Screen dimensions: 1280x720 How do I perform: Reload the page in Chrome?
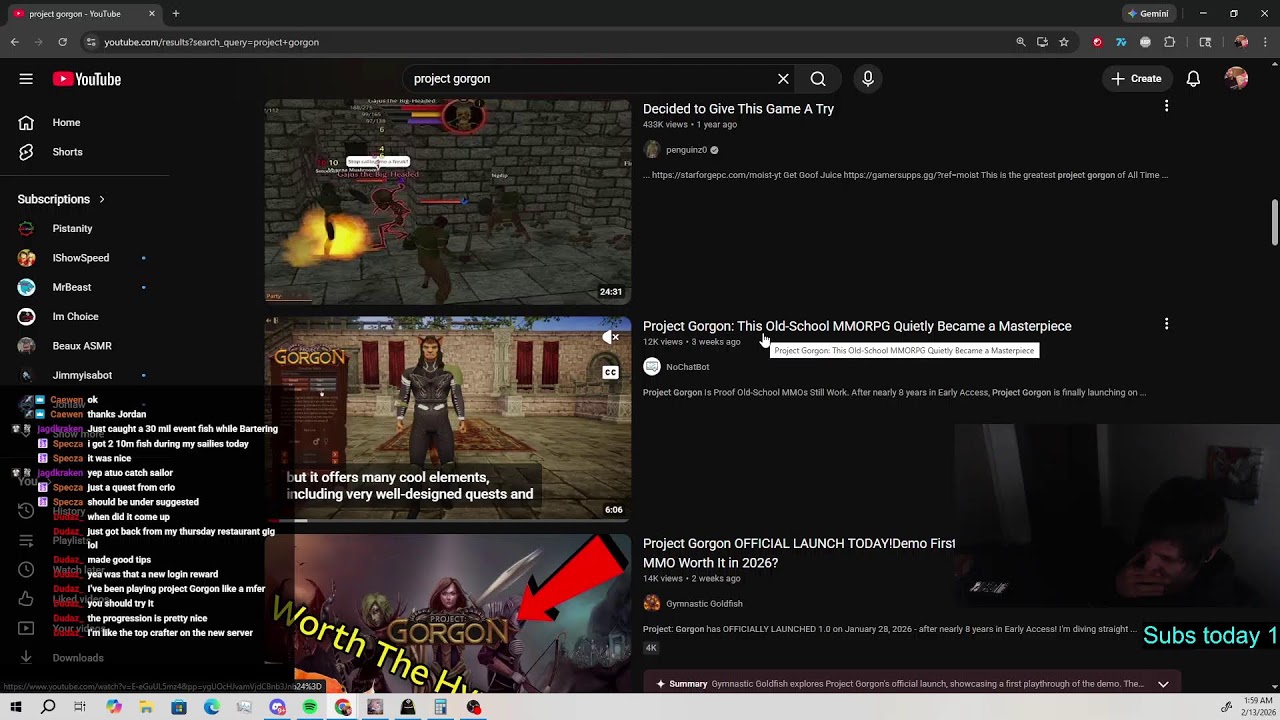pos(62,42)
